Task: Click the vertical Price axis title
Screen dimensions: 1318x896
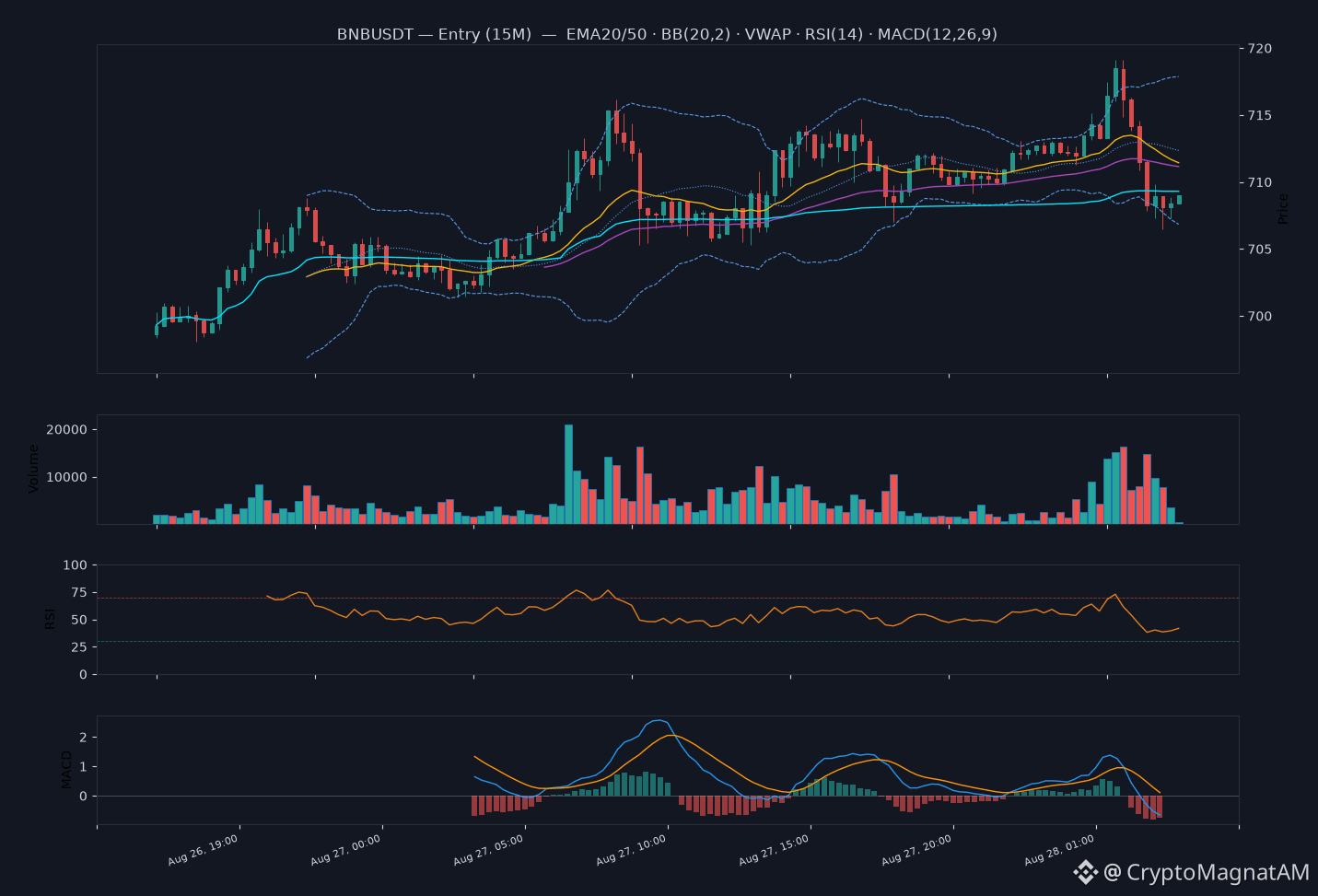Action: pyautogui.click(x=1283, y=209)
